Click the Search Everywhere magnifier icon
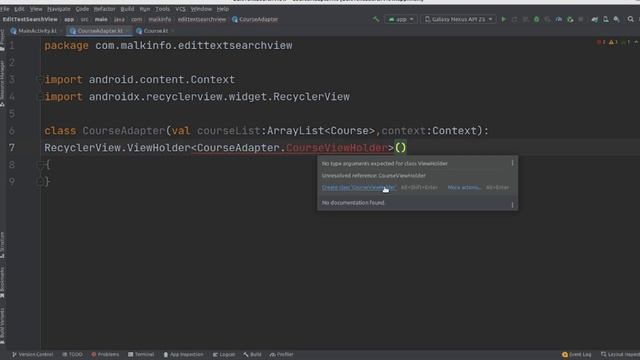This screenshot has width=640, height=360. click(631, 19)
